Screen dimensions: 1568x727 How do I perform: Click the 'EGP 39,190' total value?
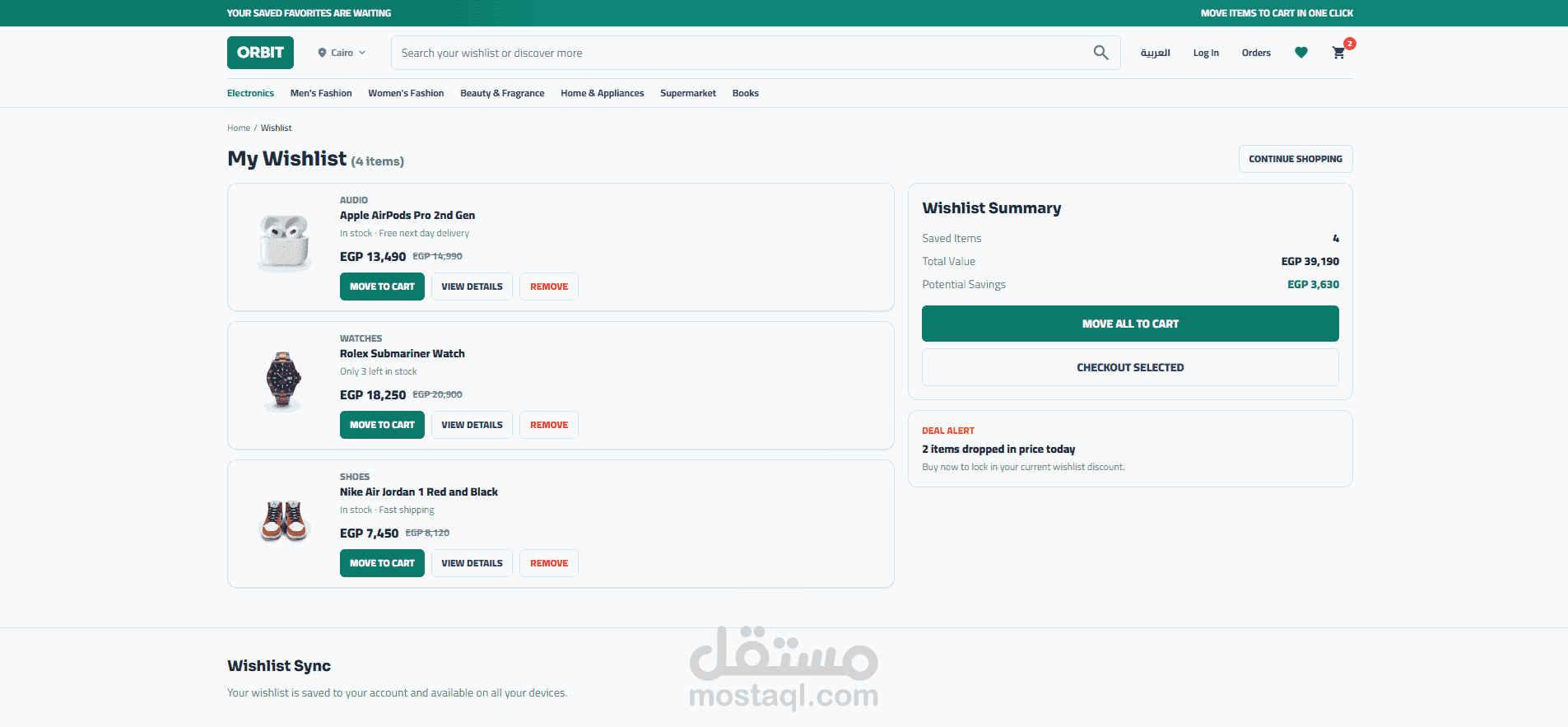tap(1310, 261)
